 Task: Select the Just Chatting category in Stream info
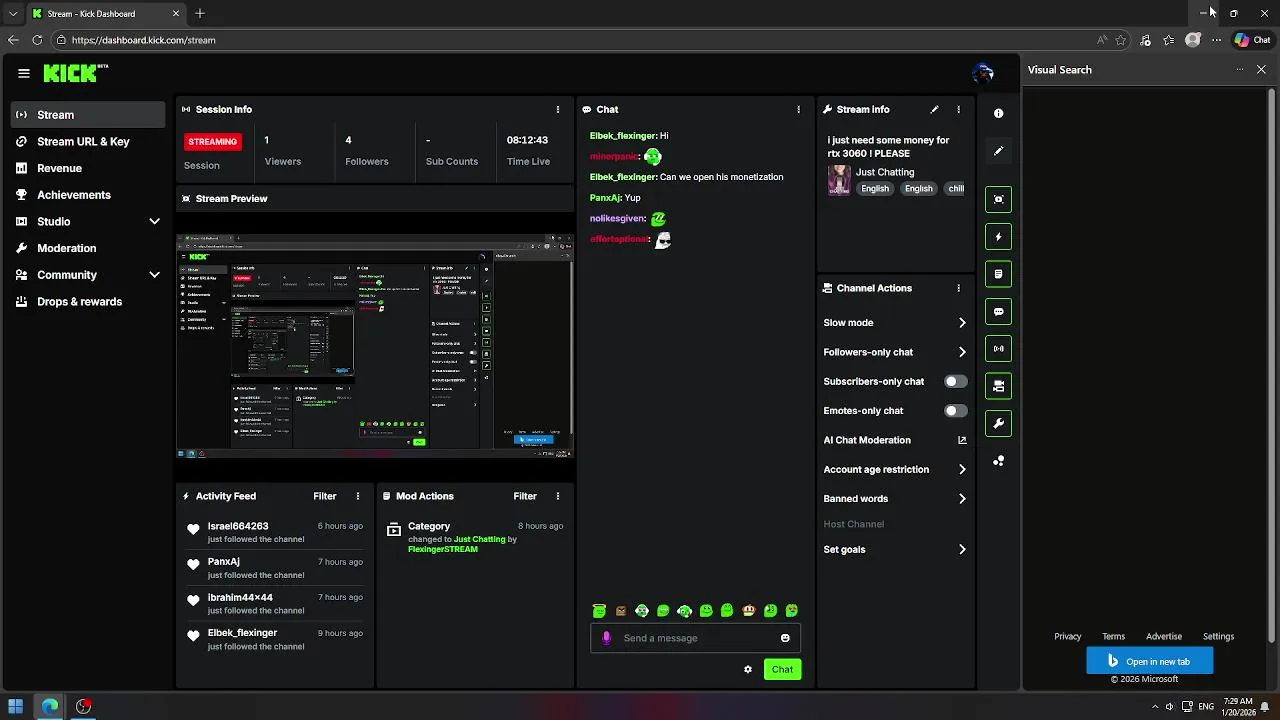coord(885,172)
